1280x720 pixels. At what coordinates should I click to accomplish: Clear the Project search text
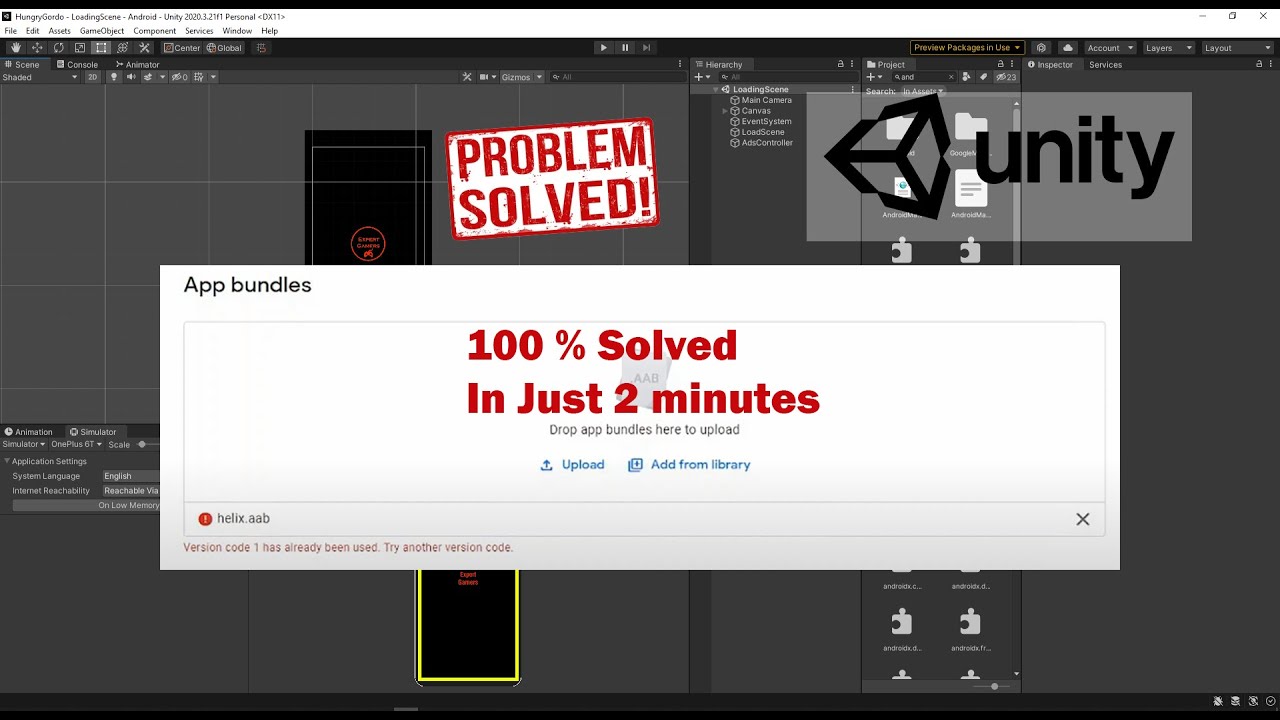click(x=951, y=77)
